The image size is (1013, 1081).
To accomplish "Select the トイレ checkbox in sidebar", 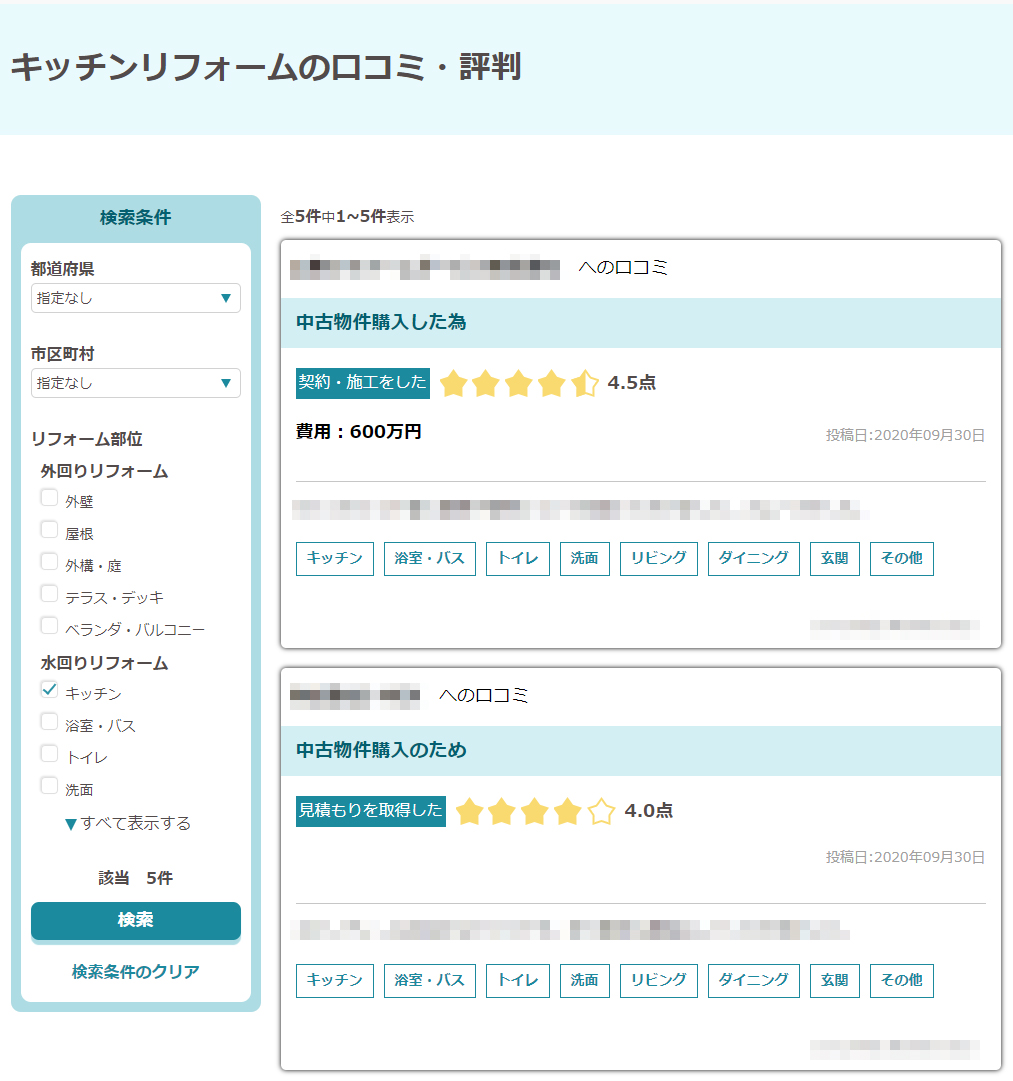I will (49, 754).
